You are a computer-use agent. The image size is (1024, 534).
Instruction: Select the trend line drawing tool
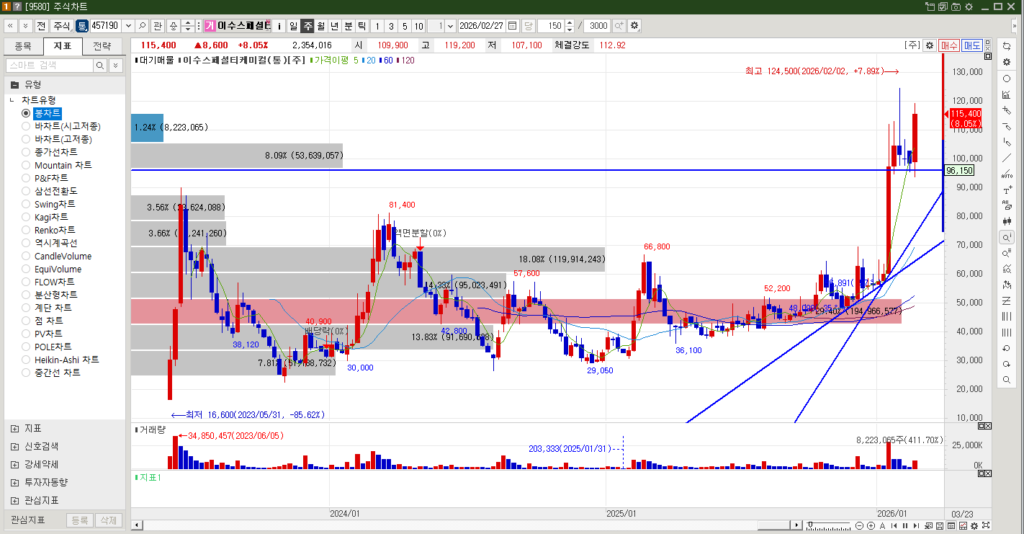click(1006, 158)
